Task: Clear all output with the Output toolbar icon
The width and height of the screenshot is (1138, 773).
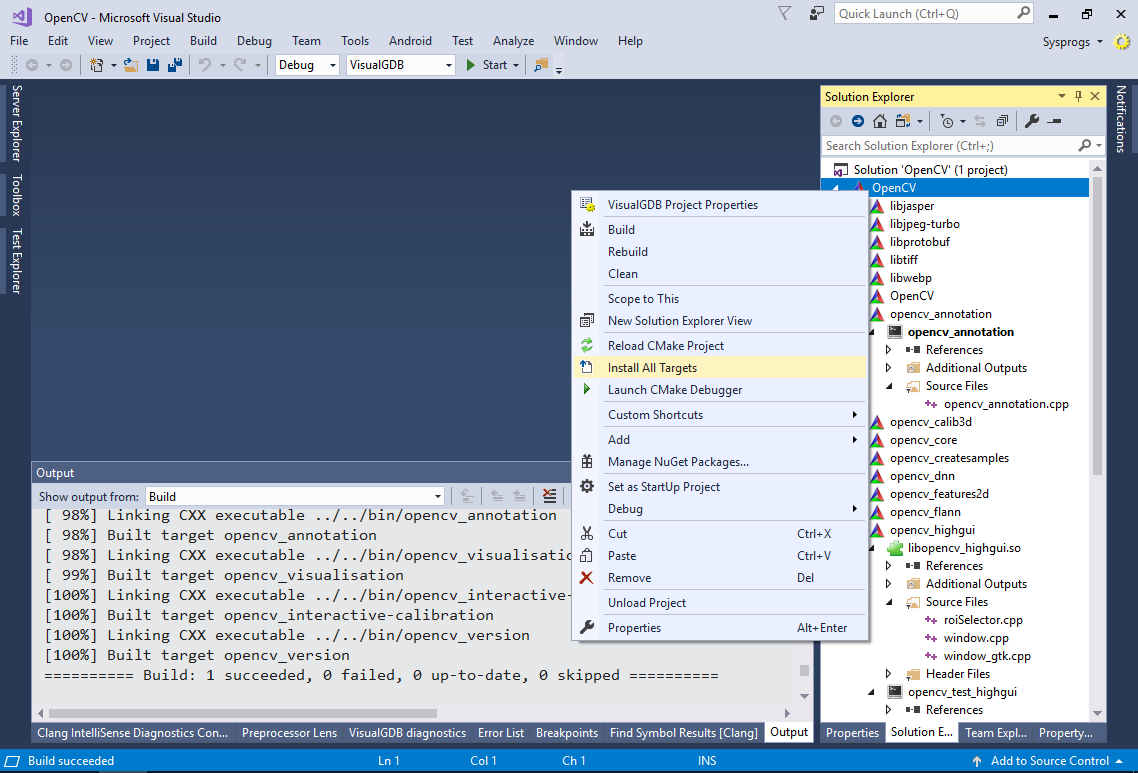Action: click(x=549, y=496)
